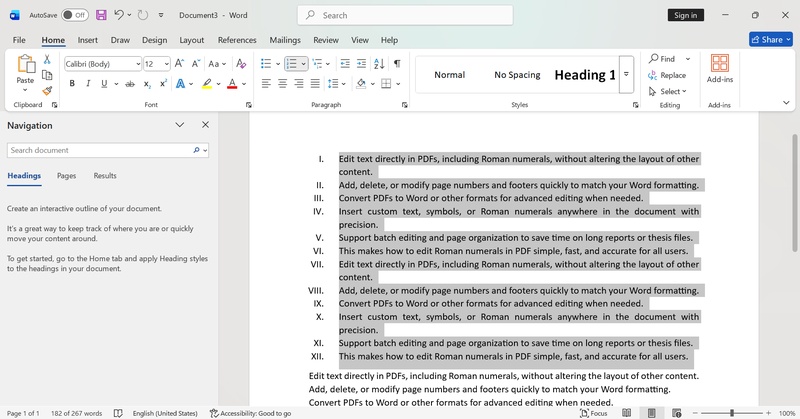This screenshot has height=419, width=800.
Task: Toggle the AutoSave switch
Action: tap(74, 15)
